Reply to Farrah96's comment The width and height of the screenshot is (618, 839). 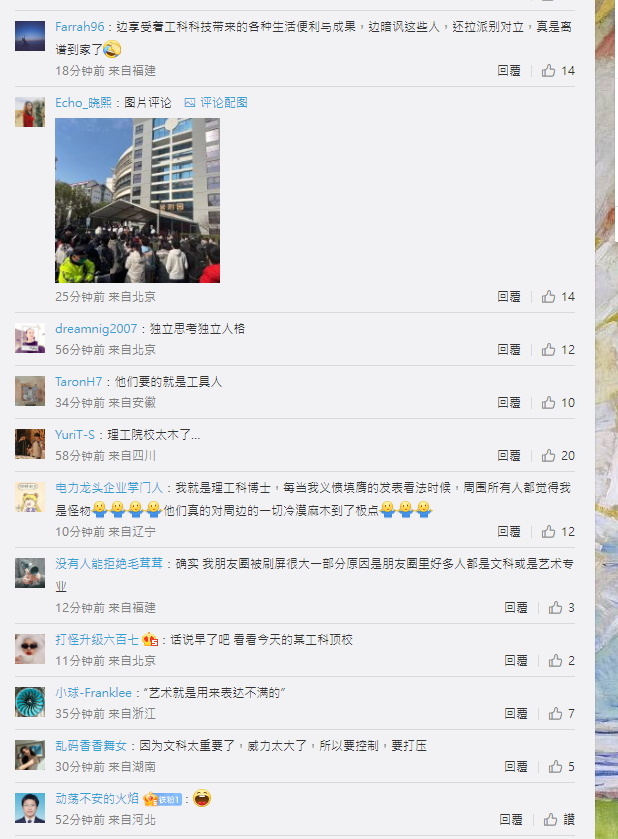[509, 71]
